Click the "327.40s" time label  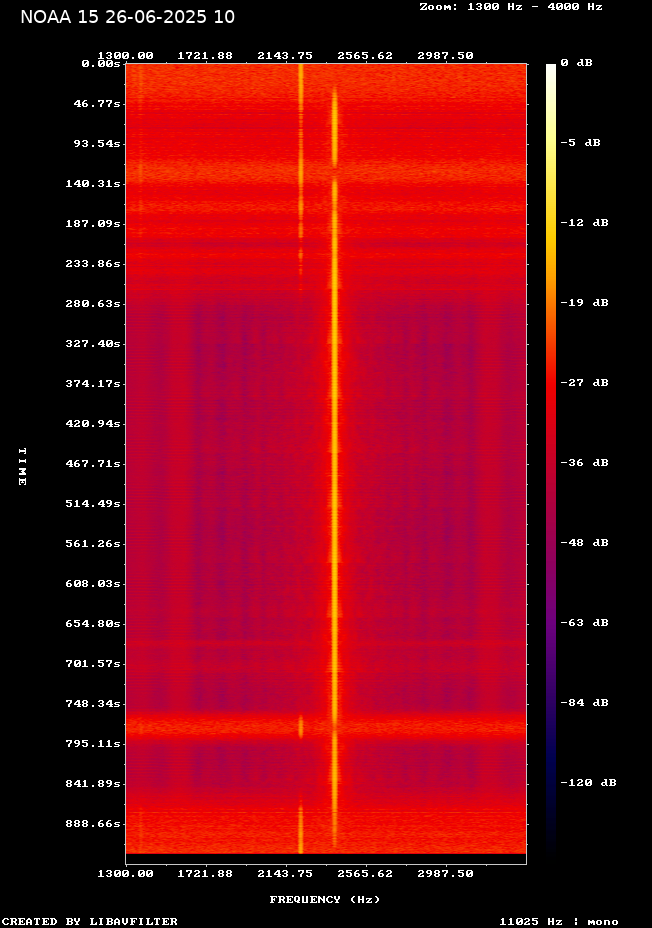93,343
